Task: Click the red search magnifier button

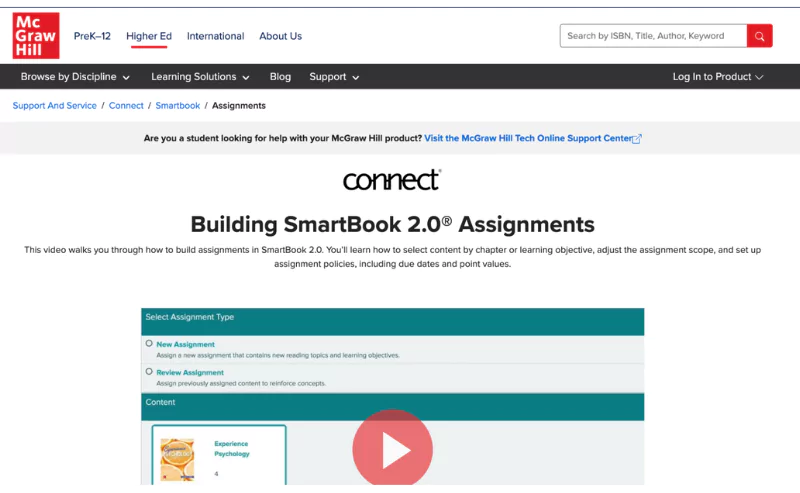Action: pos(759,36)
